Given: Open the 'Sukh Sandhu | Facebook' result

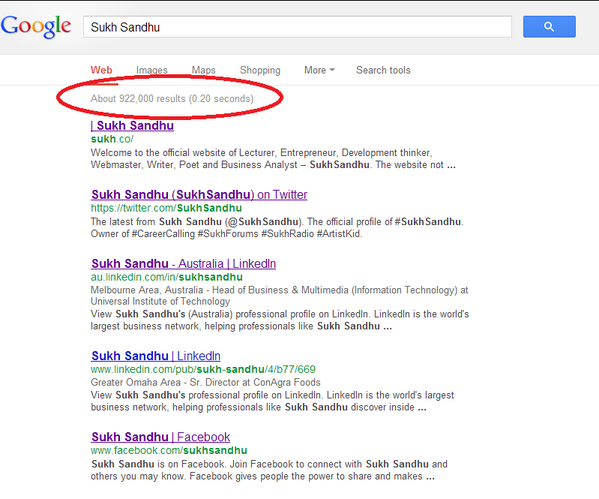Looking at the screenshot, I should [160, 437].
